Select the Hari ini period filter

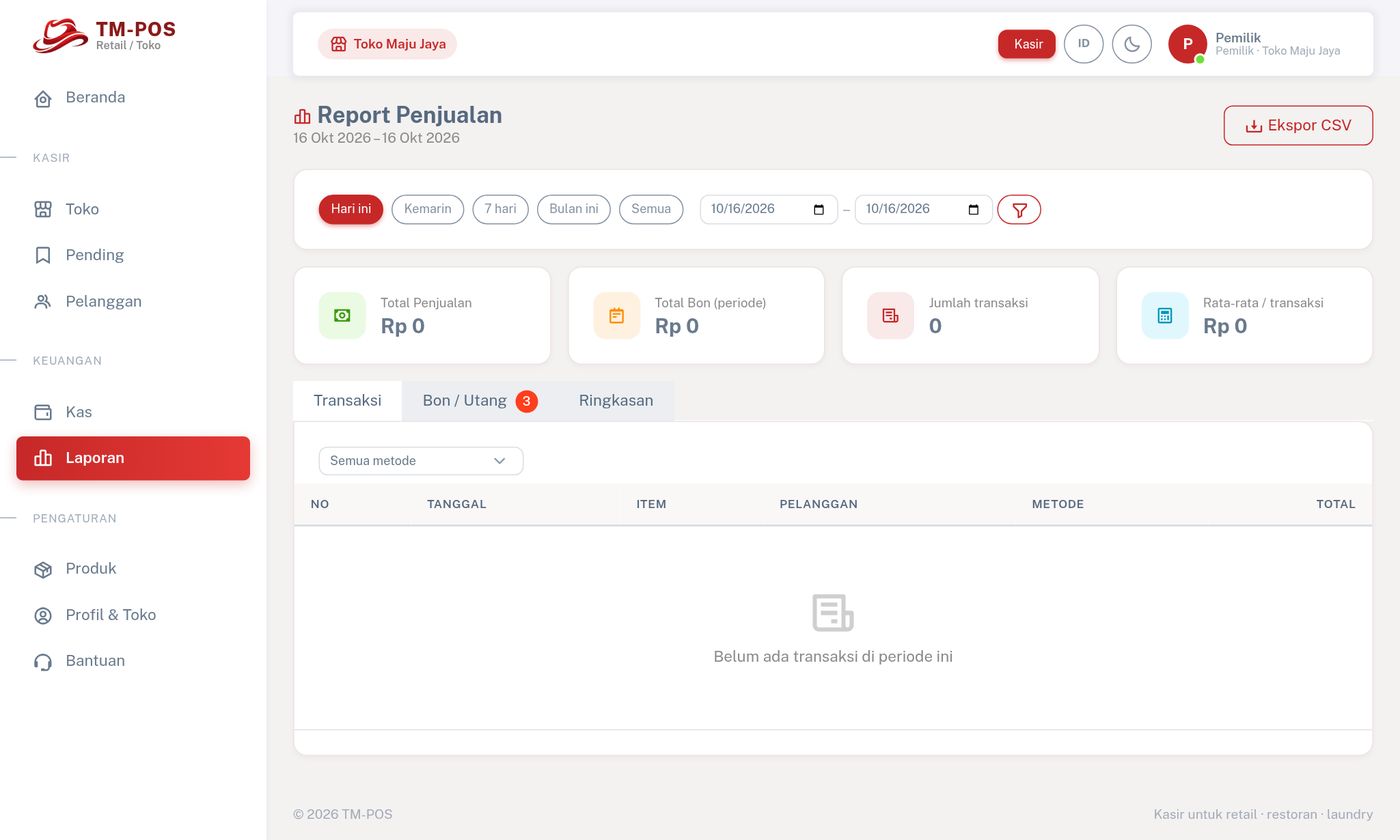click(351, 209)
